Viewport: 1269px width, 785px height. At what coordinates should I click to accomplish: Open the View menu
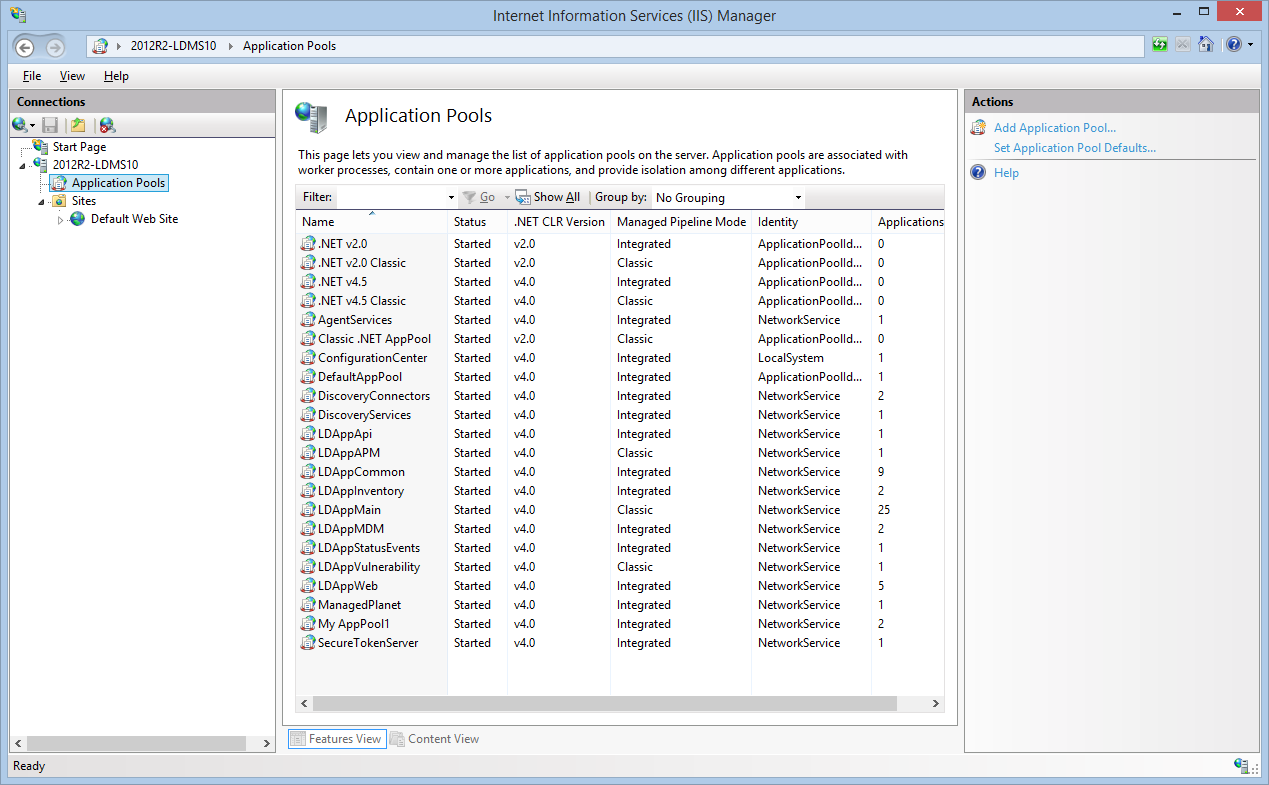[71, 75]
